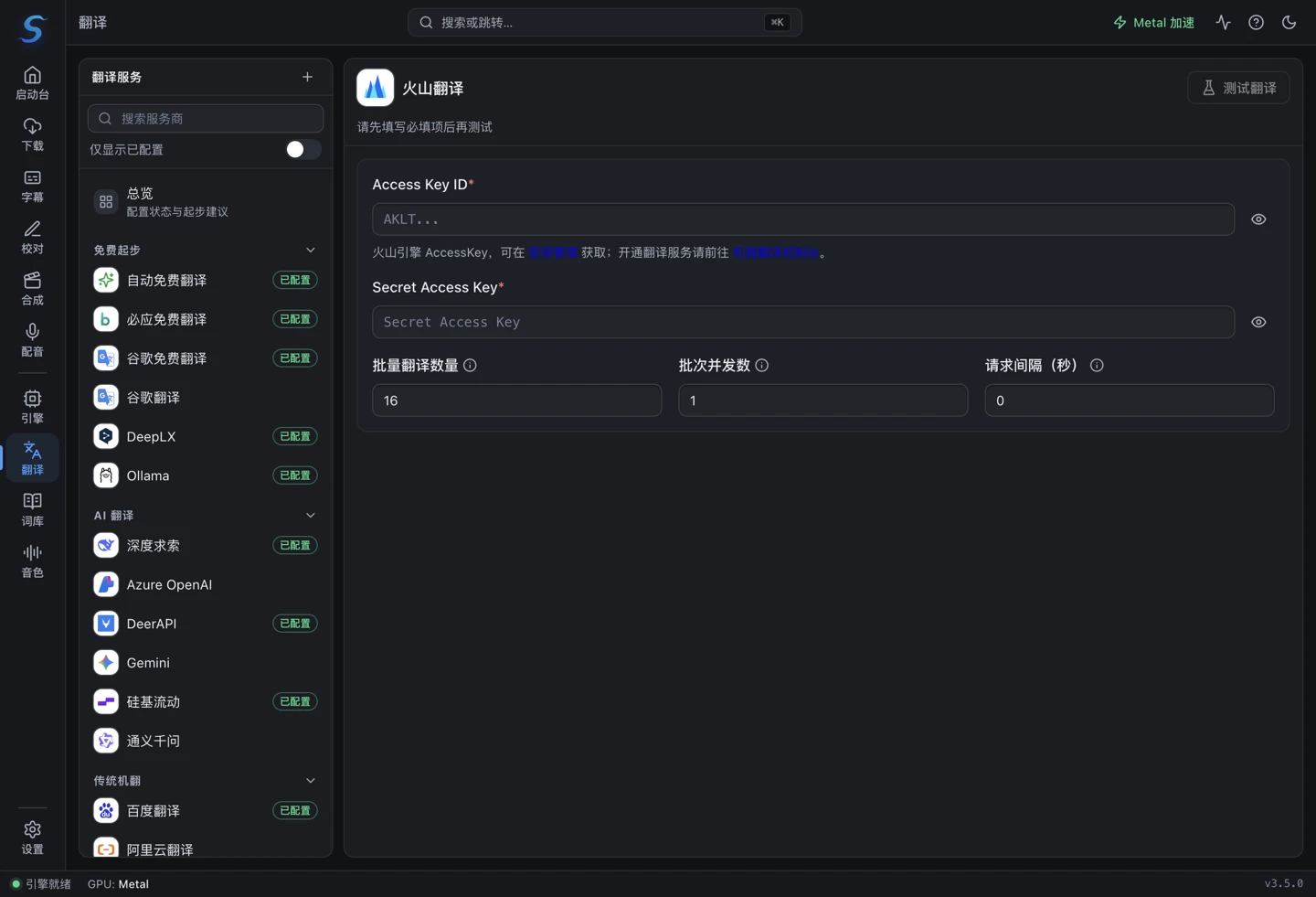The height and width of the screenshot is (897, 1316).
Task: Go to the 下载 download section
Action: [x=32, y=134]
